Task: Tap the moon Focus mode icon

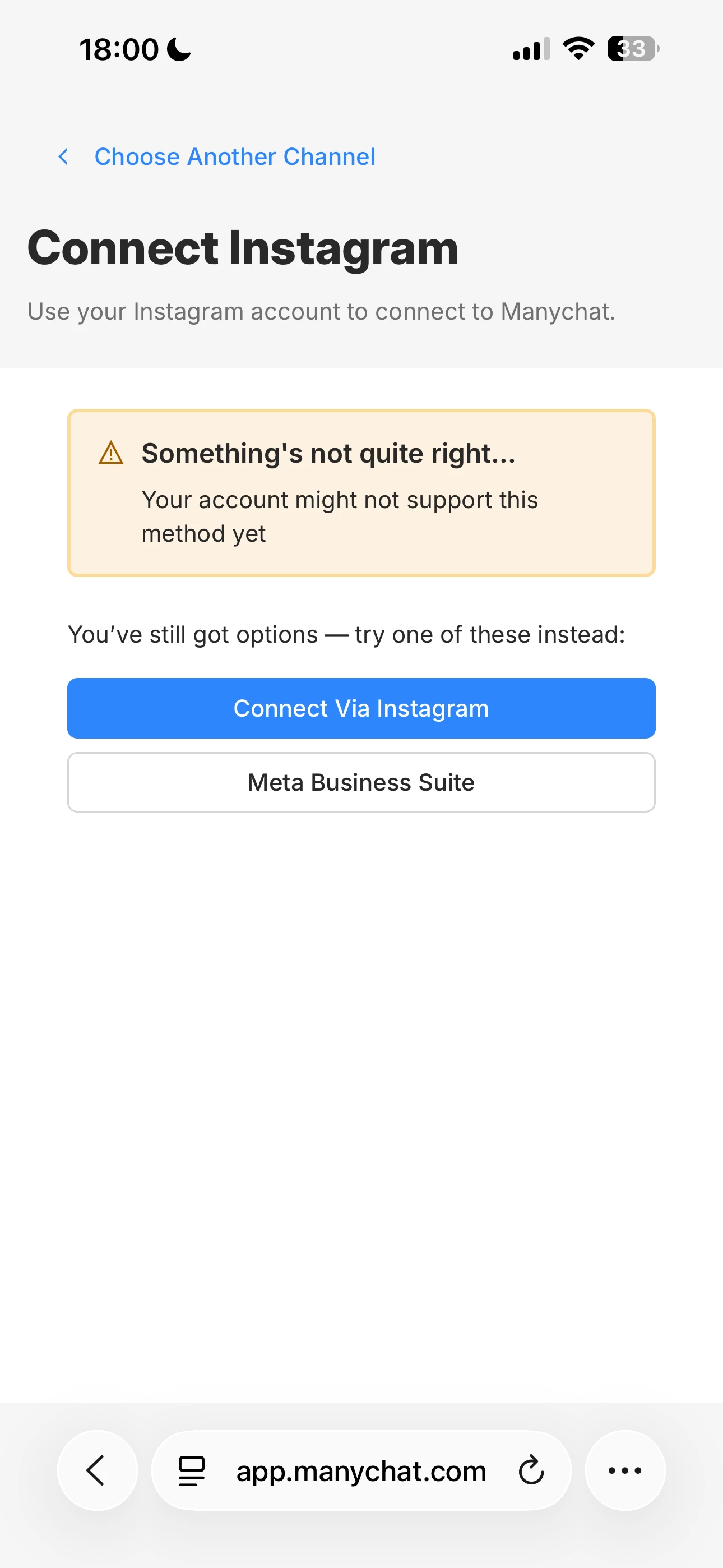Action: click(x=179, y=49)
